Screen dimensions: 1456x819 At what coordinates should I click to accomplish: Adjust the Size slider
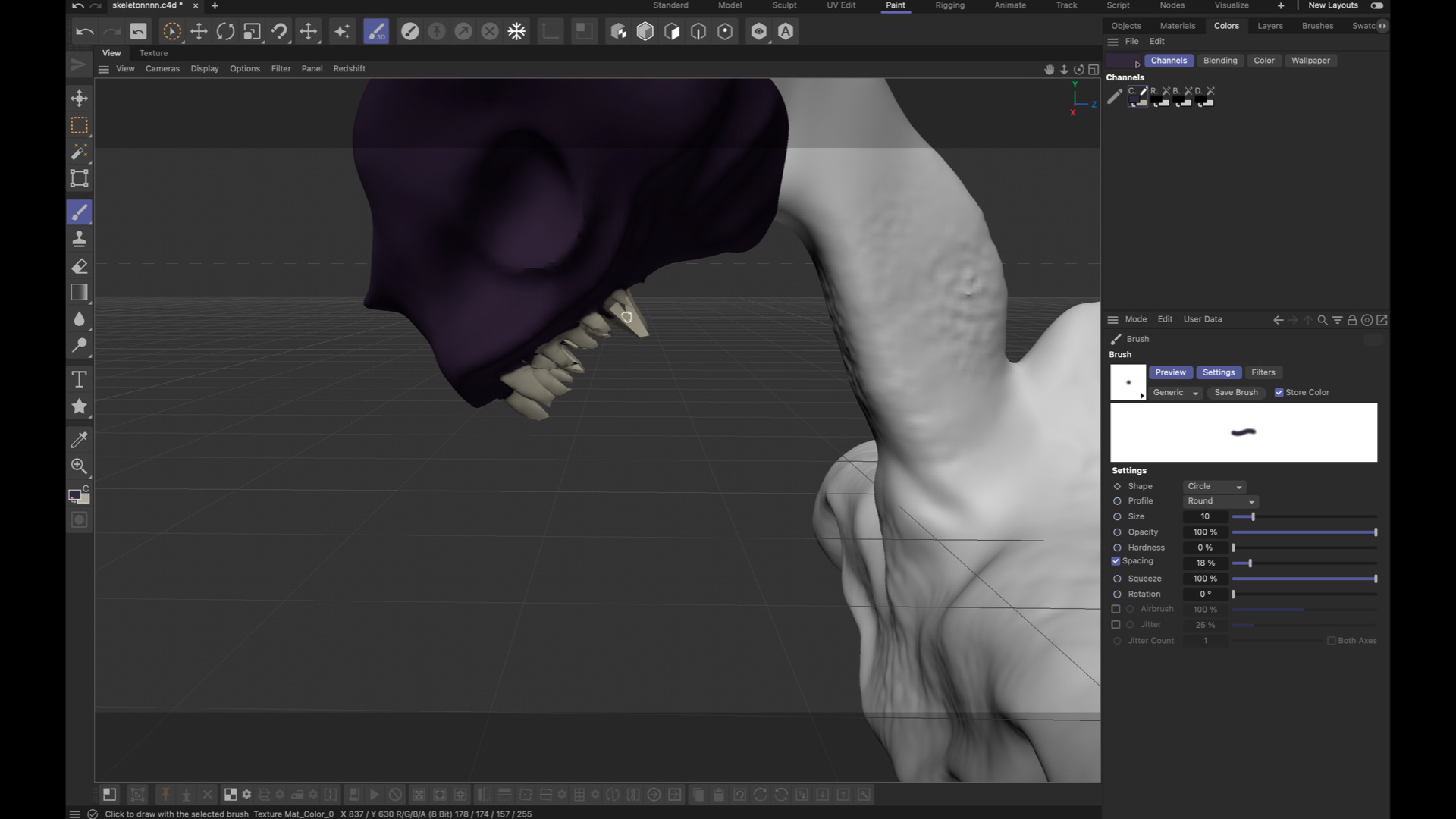[1304, 517]
